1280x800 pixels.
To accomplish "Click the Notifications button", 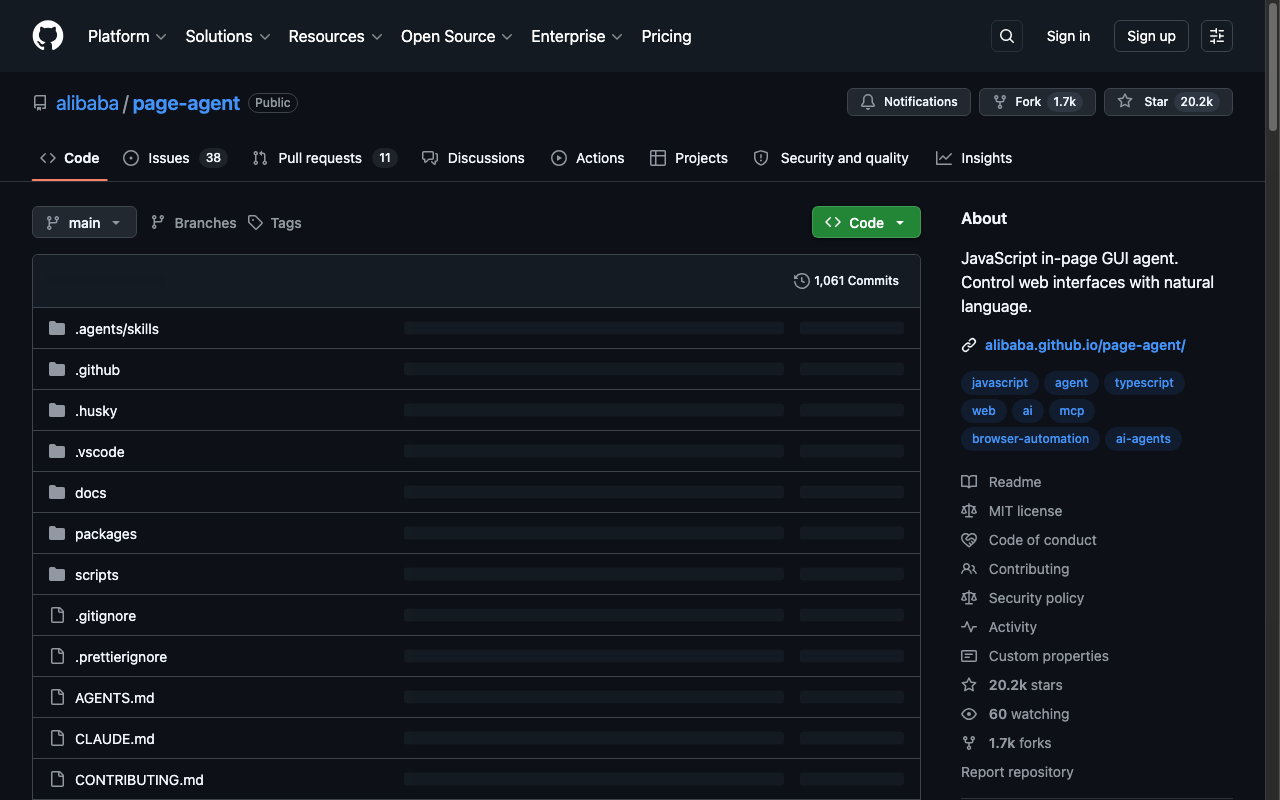I will 909,102.
